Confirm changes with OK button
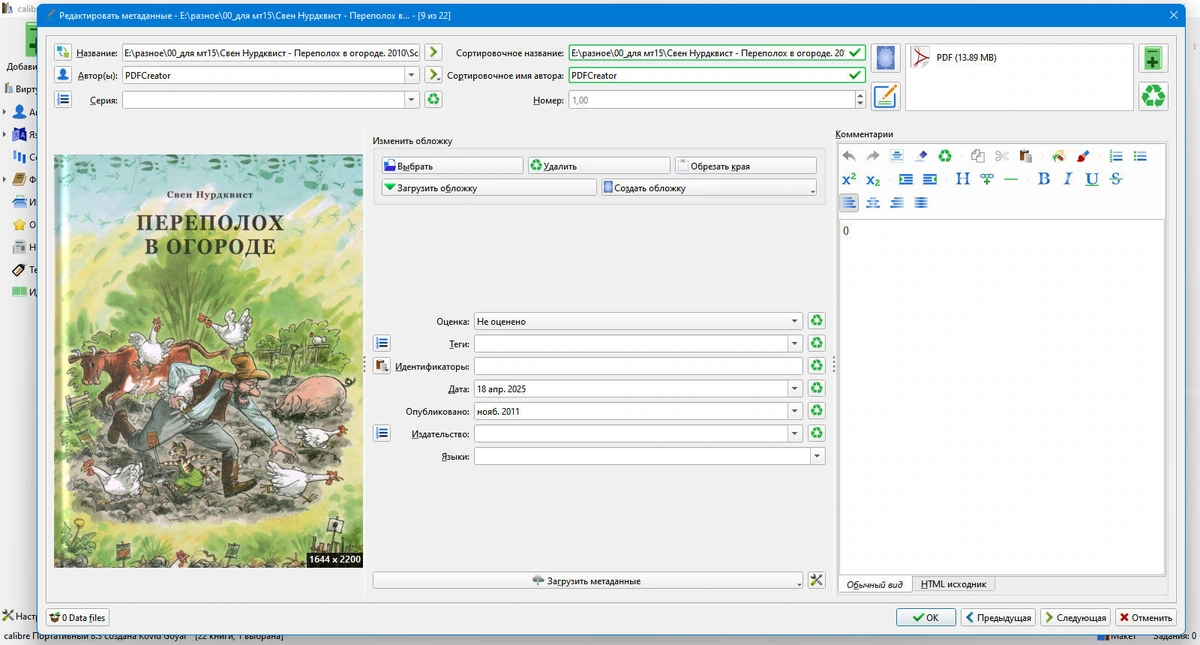The height and width of the screenshot is (645, 1200). [x=926, y=618]
